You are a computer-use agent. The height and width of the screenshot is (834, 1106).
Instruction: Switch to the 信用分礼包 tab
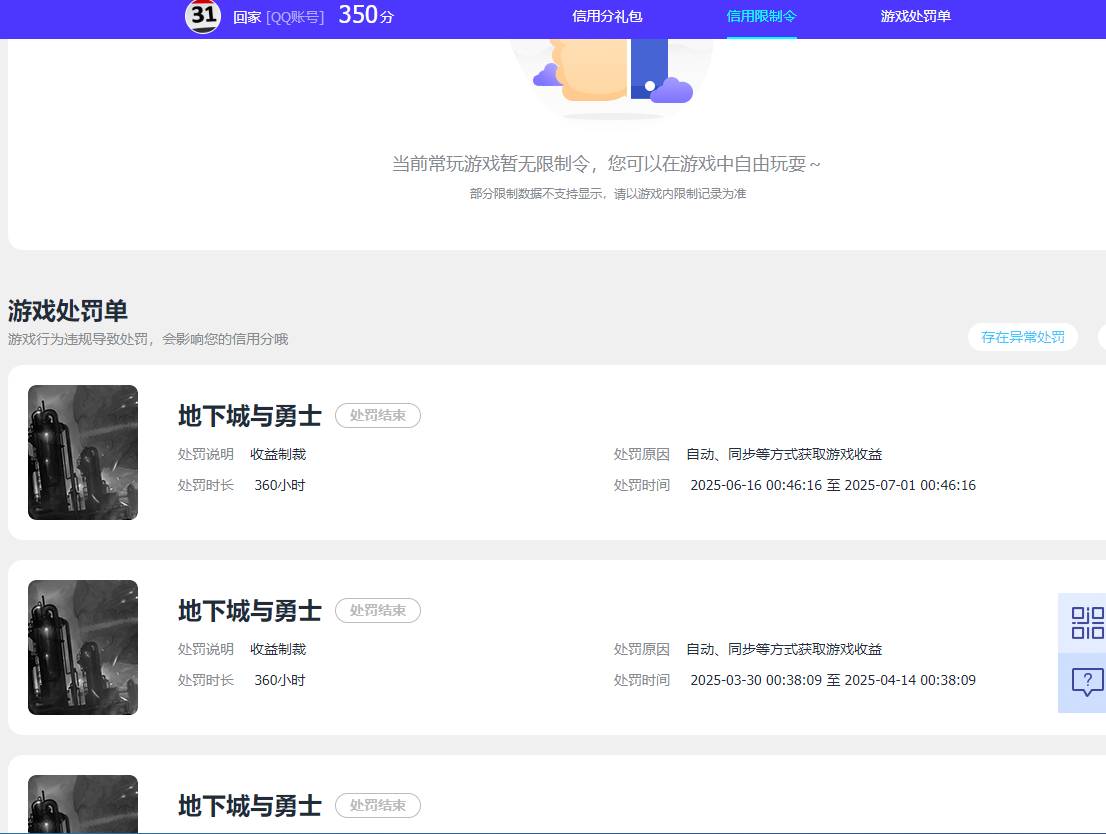point(607,16)
